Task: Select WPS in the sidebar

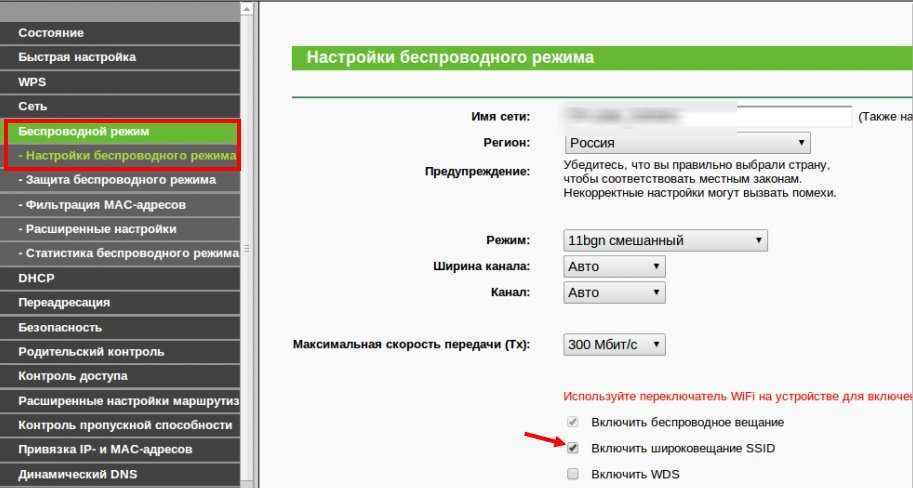Action: click(x=119, y=82)
